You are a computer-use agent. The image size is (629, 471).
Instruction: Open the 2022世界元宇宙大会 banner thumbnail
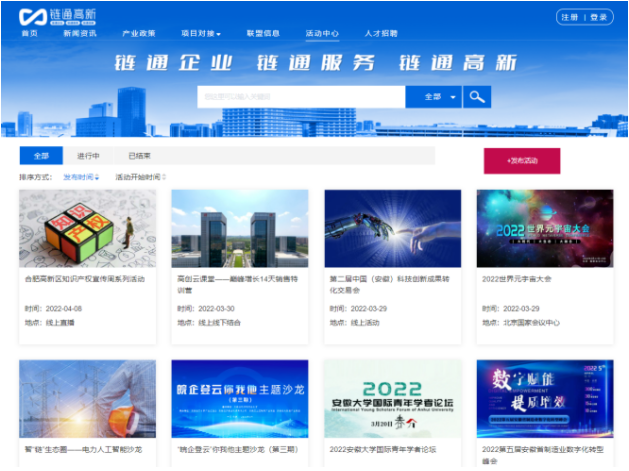pyautogui.click(x=545, y=229)
